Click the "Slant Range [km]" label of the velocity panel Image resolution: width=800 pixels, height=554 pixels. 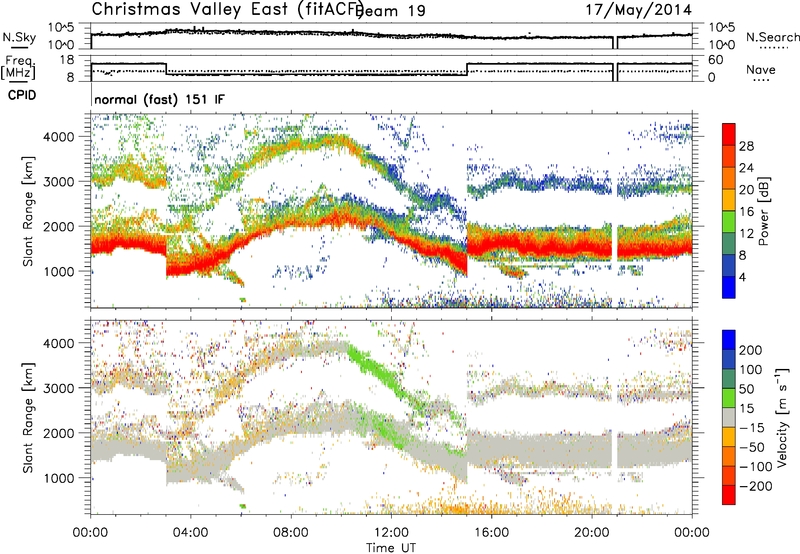[28, 418]
